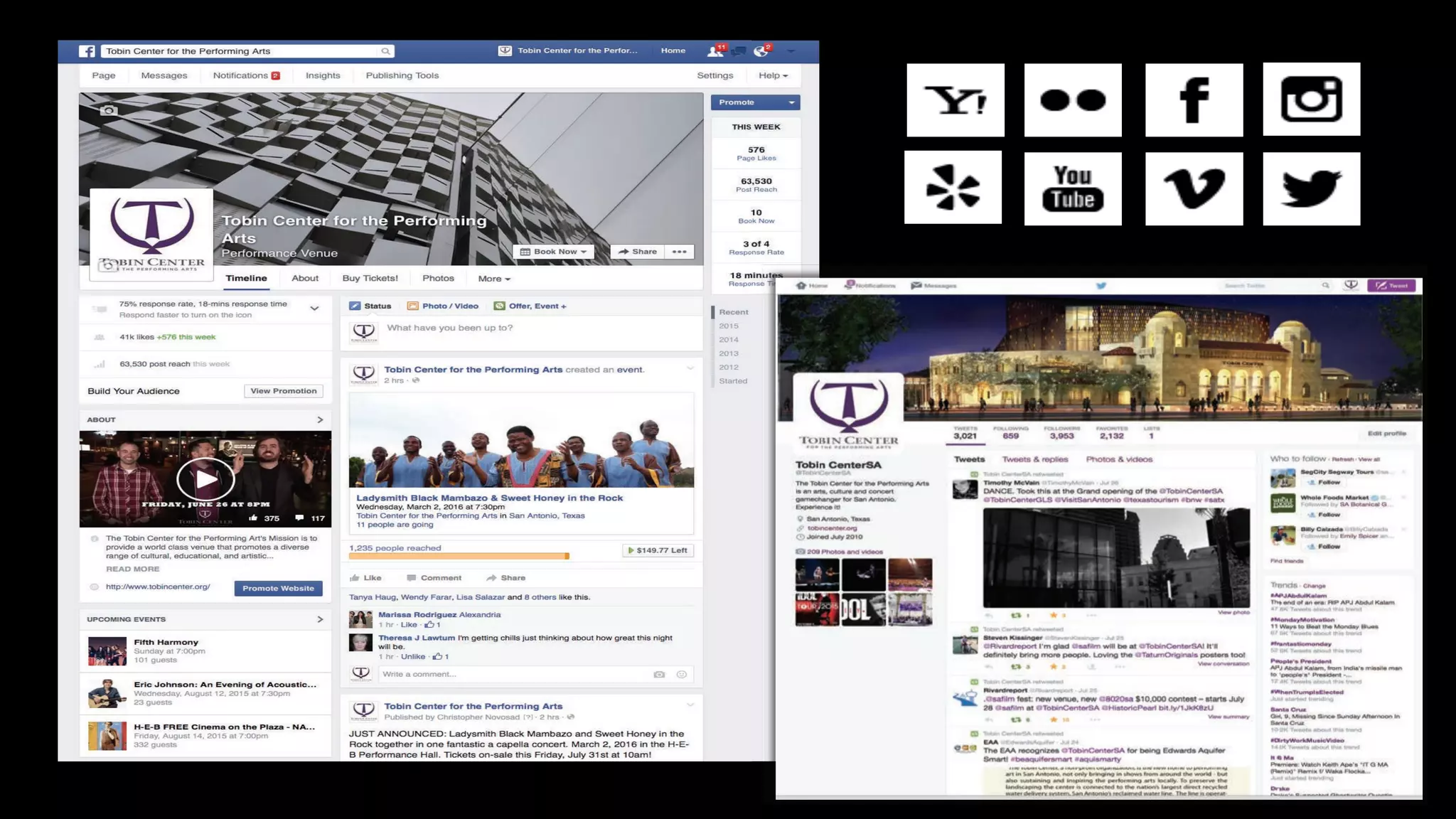The height and width of the screenshot is (819, 1456).
Task: Expand the response rate chevron
Action: [314, 309]
